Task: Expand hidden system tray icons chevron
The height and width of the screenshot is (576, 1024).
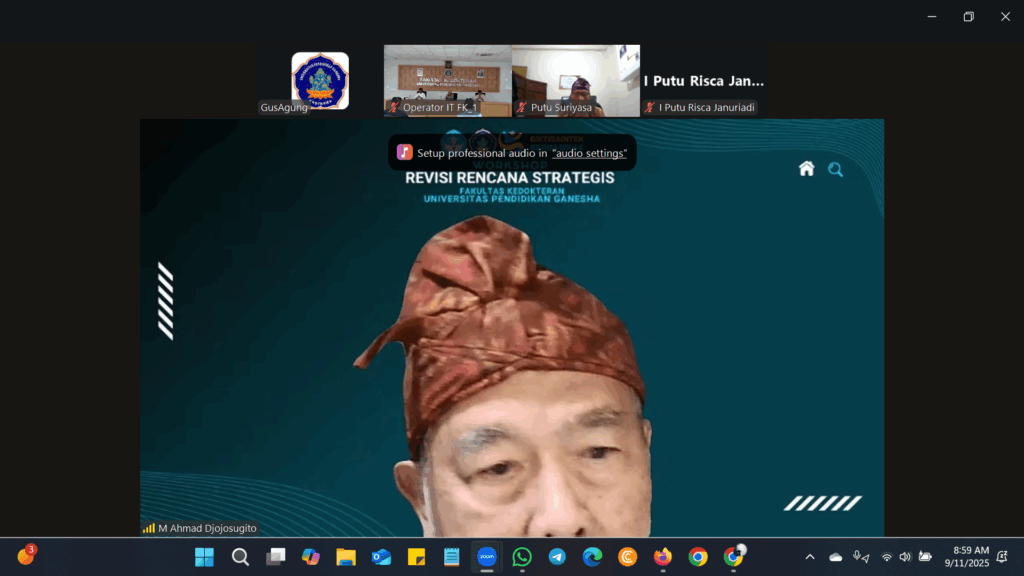Action: point(810,557)
